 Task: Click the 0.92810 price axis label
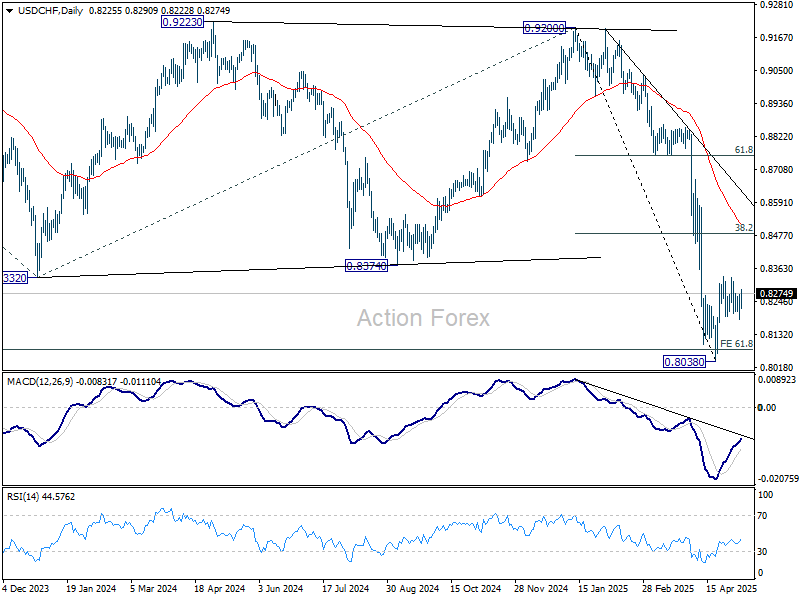point(776,5)
